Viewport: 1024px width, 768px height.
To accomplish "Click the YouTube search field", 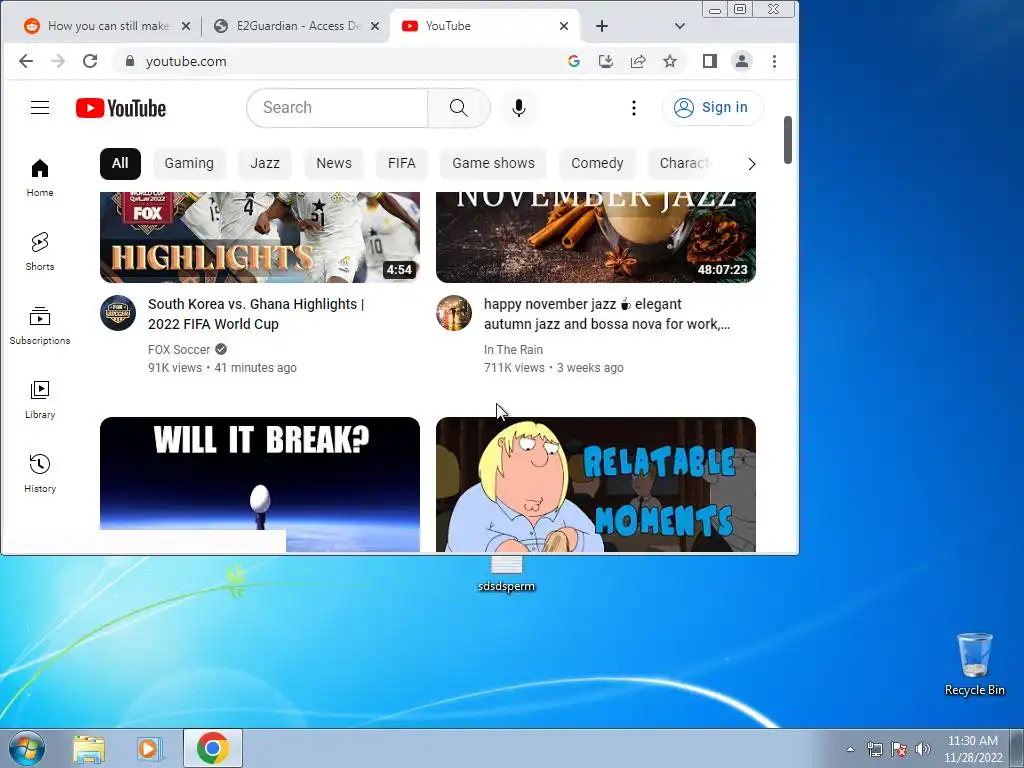I will [x=337, y=108].
